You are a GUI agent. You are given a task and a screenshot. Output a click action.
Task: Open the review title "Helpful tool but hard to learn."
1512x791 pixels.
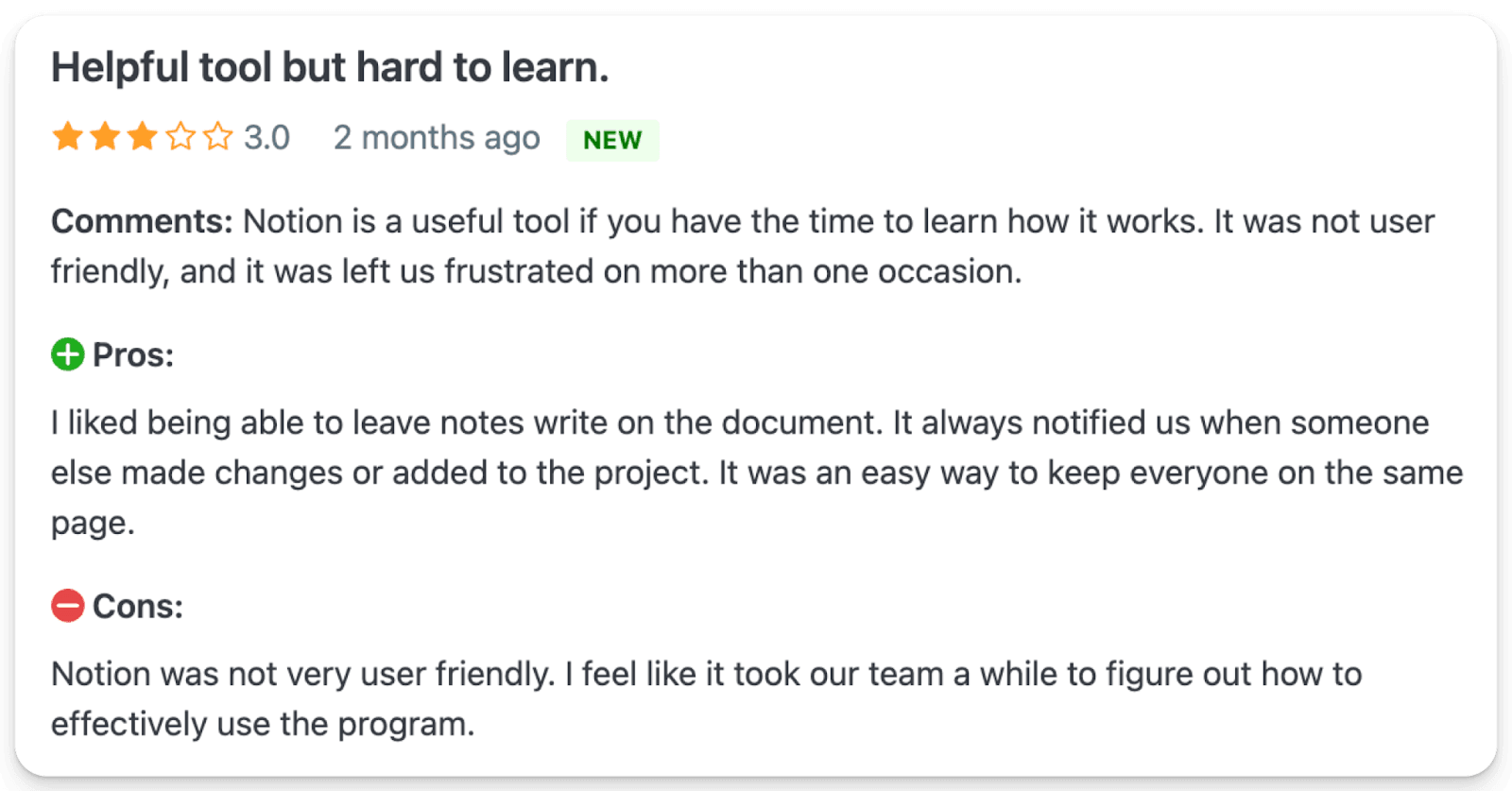point(330,68)
